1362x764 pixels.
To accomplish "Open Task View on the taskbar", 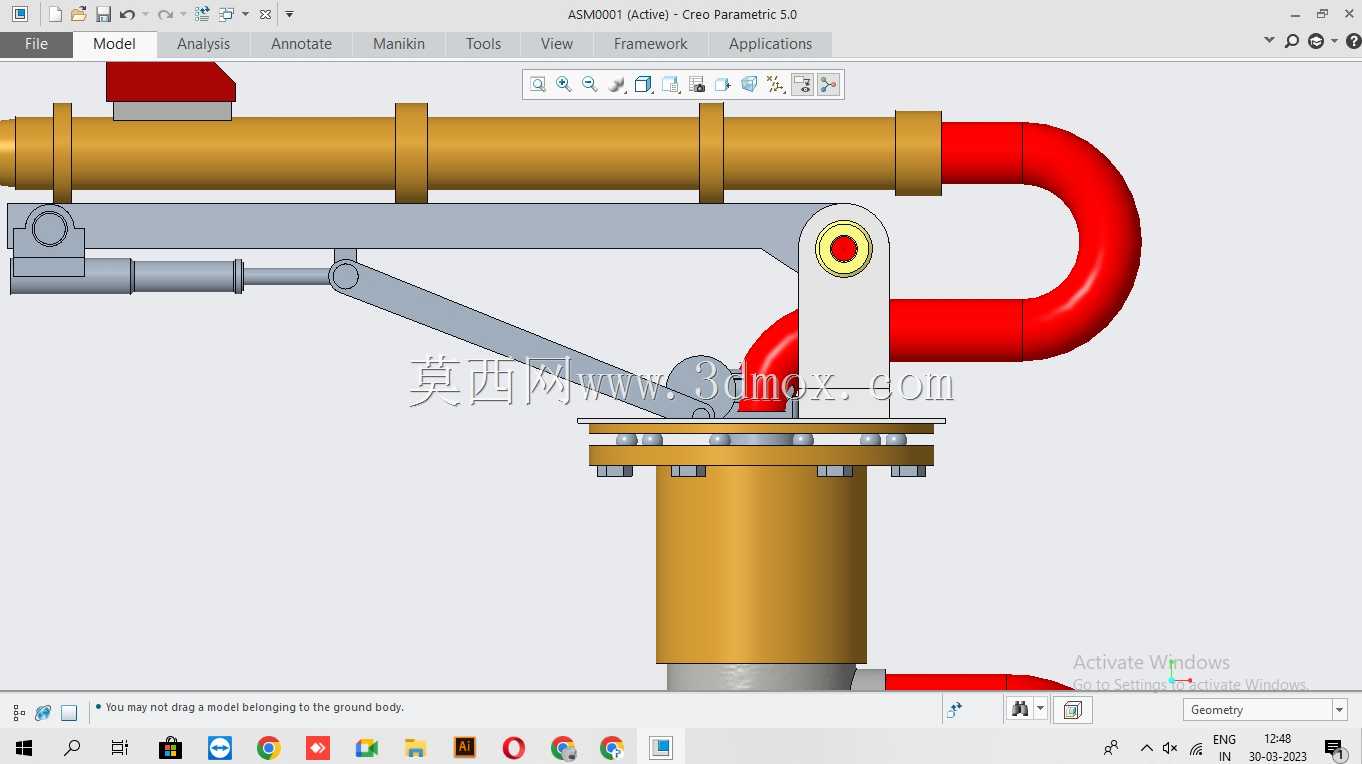I will [x=120, y=748].
